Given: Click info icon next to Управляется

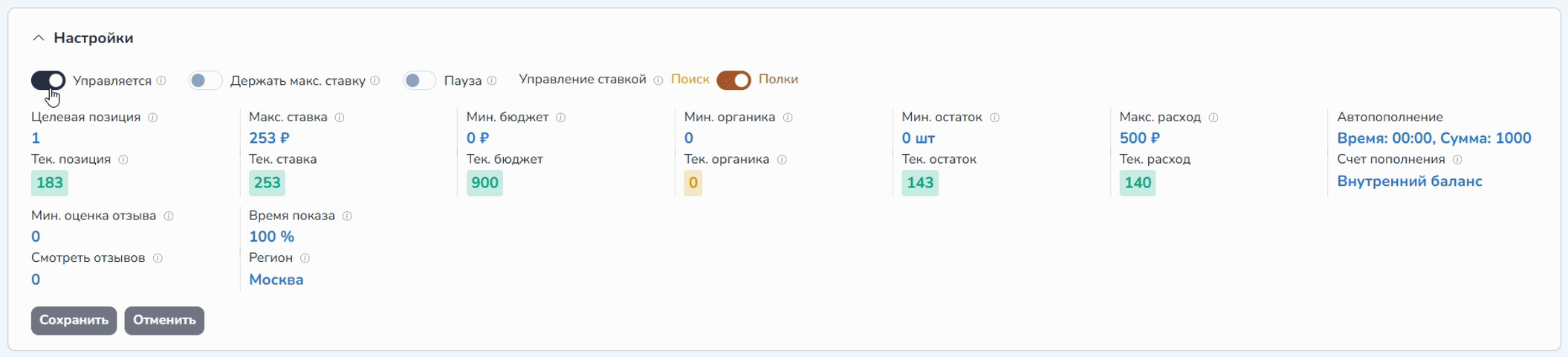Looking at the screenshot, I should 161,80.
